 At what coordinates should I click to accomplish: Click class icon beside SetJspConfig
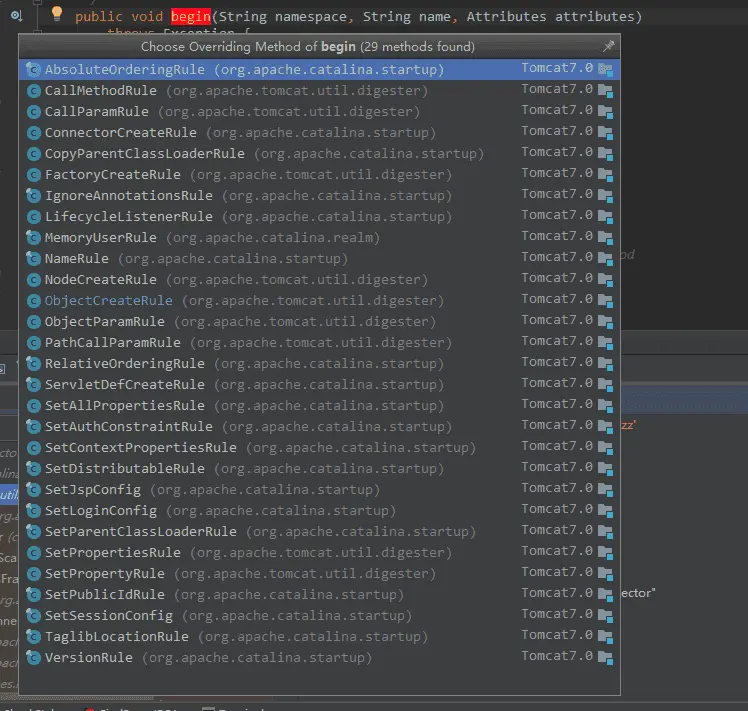33,490
